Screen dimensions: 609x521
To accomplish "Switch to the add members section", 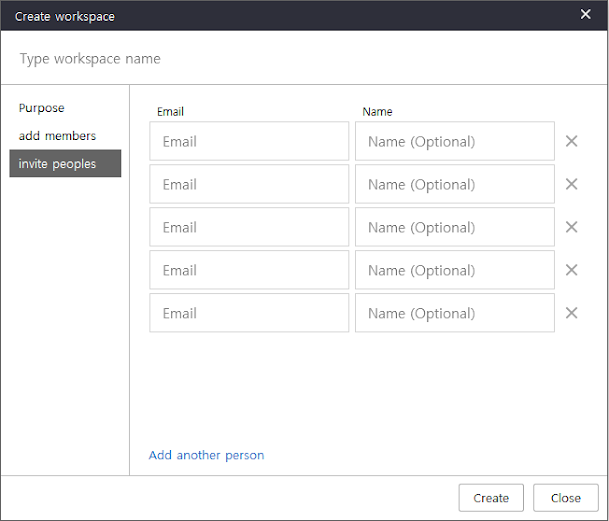I will [58, 136].
